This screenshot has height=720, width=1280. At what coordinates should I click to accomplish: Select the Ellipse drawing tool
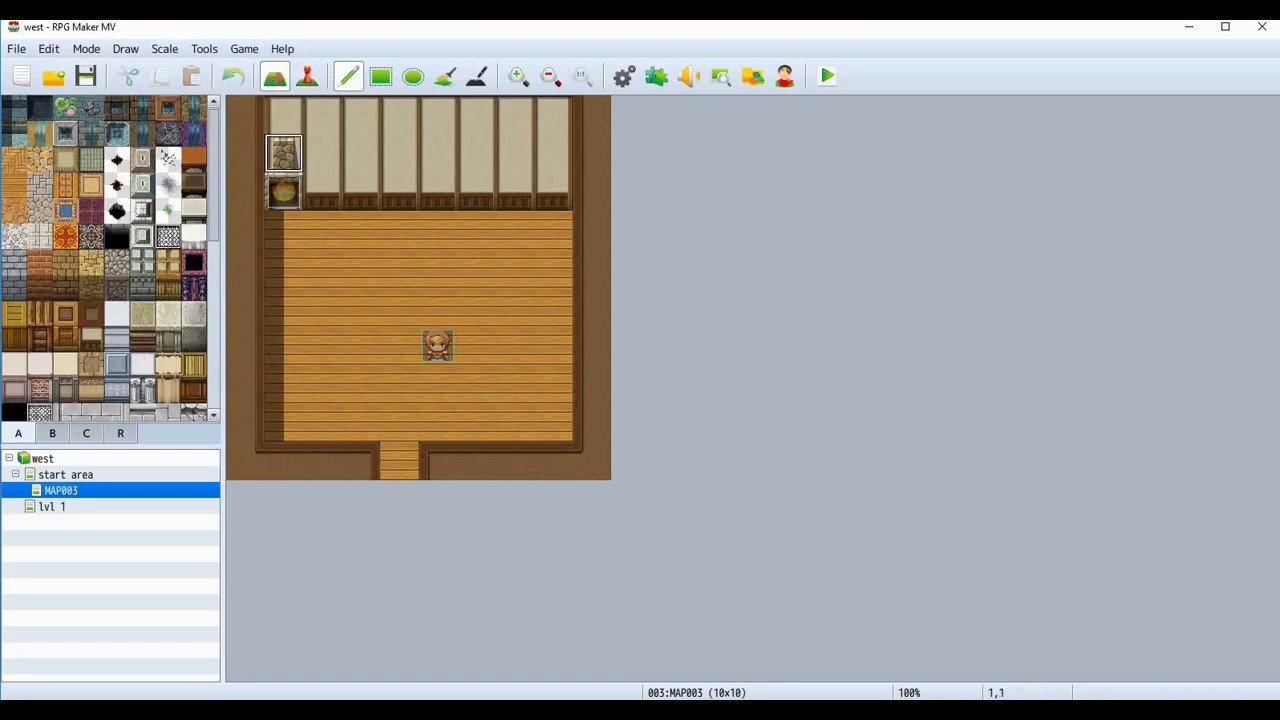(x=413, y=76)
